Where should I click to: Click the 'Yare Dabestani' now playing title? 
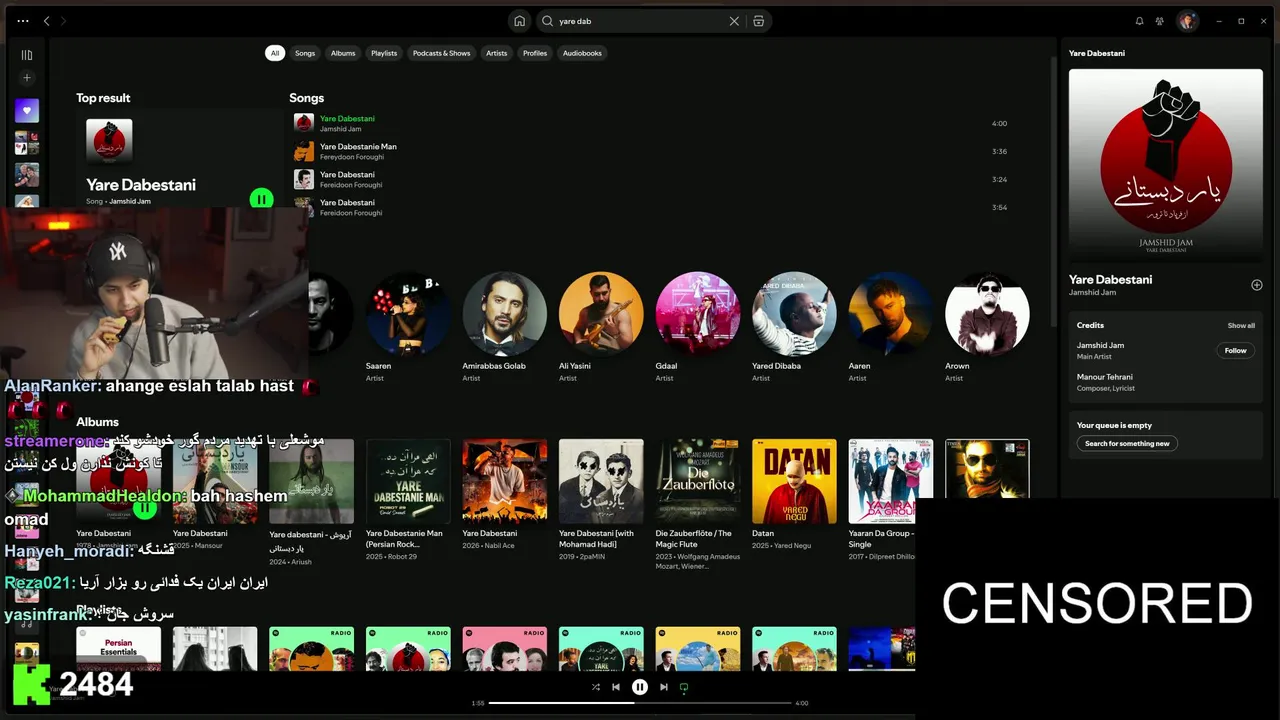click(1110, 280)
